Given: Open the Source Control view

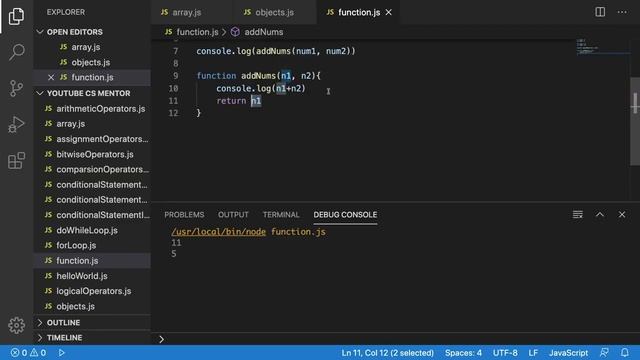Looking at the screenshot, I should [x=16, y=88].
